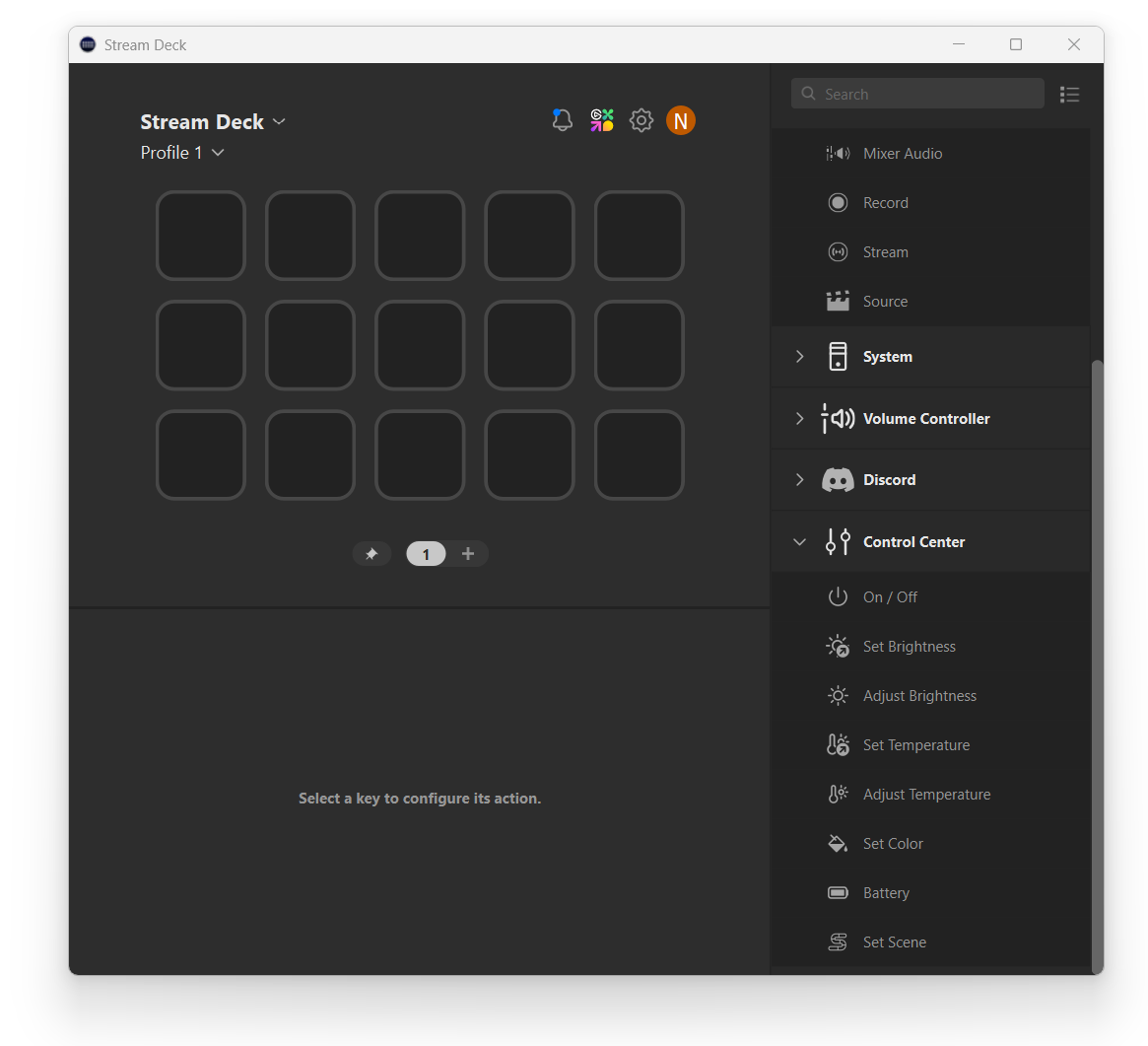Screen dimensions: 1148x1046
Task: Expand the Discord category chevron
Action: click(799, 480)
